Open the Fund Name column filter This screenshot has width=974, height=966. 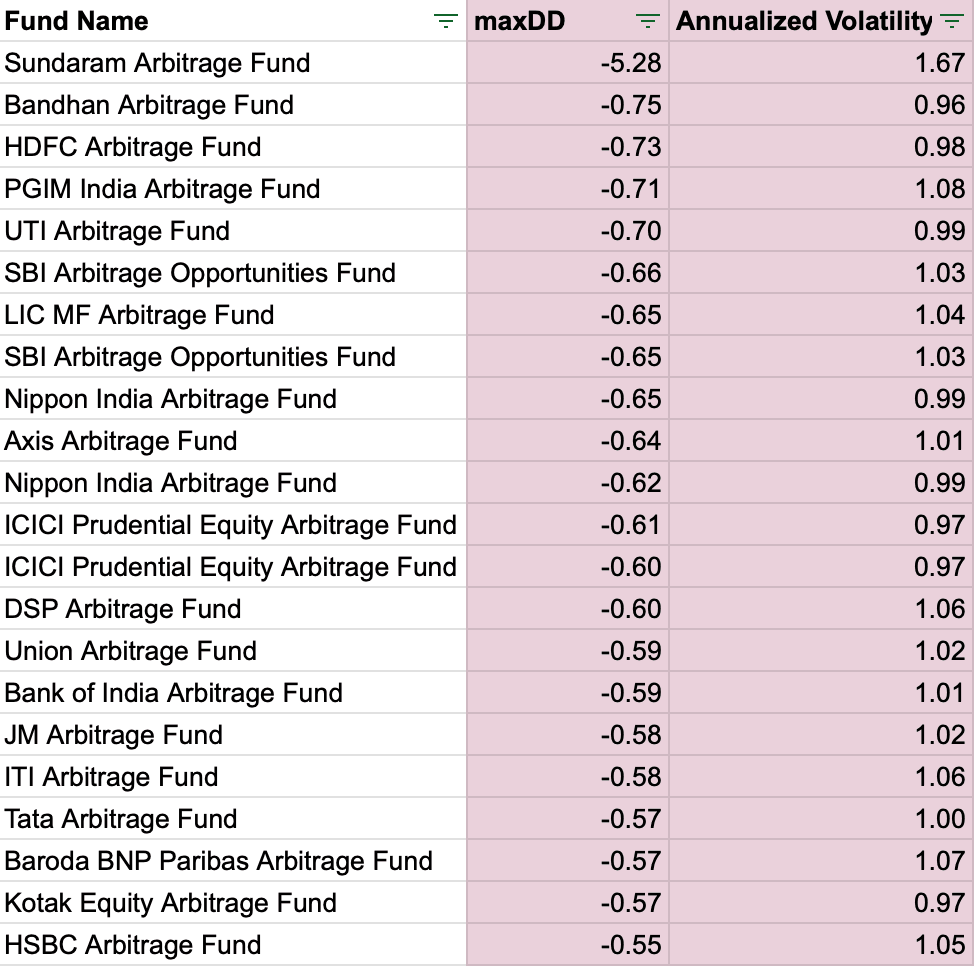pos(446,21)
